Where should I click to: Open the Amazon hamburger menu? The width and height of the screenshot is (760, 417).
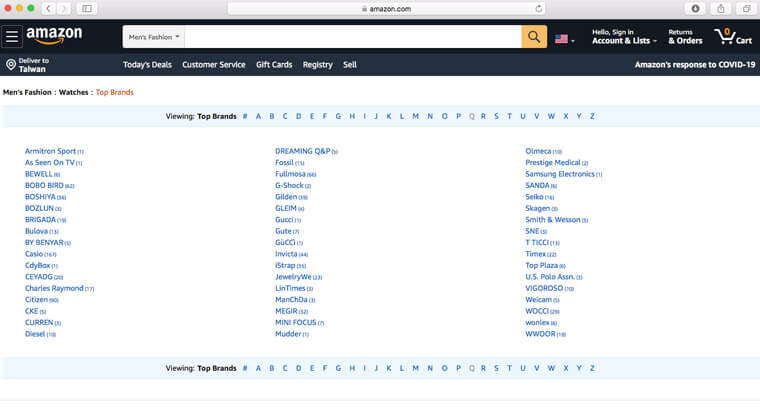(12, 37)
